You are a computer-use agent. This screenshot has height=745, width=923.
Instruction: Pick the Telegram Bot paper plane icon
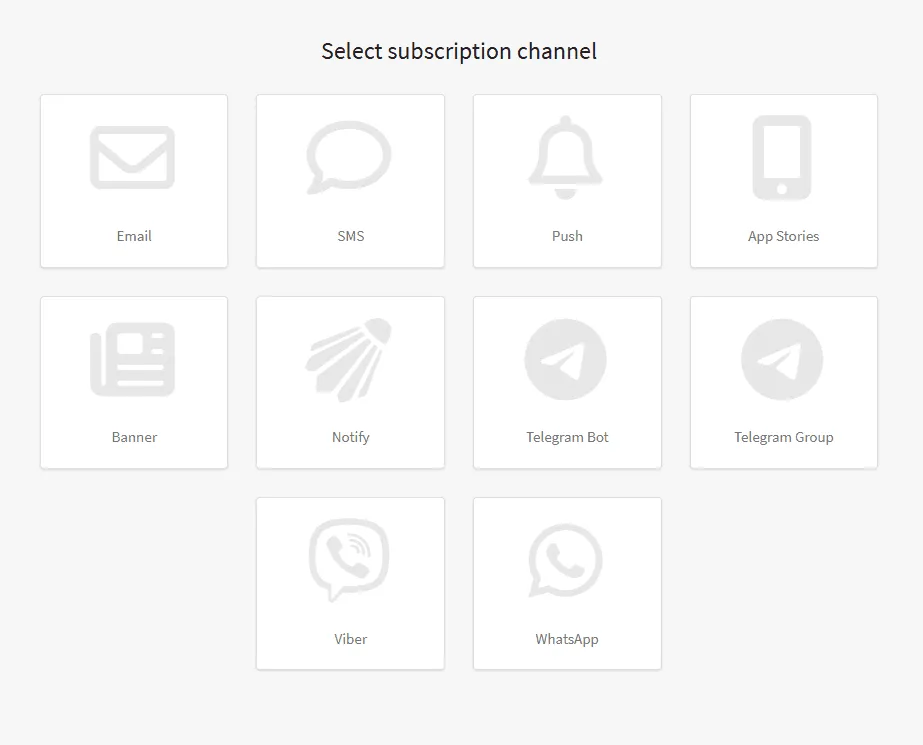pos(565,360)
